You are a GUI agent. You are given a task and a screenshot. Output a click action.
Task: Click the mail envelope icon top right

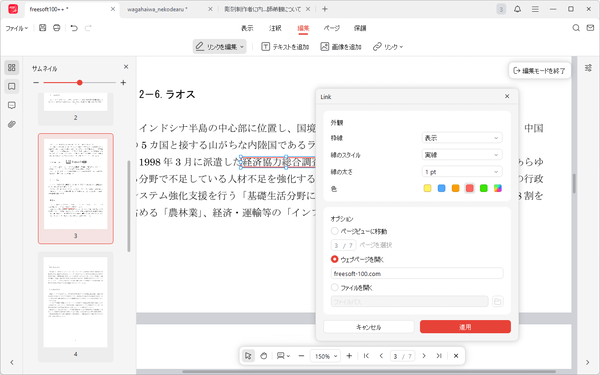tap(590, 28)
